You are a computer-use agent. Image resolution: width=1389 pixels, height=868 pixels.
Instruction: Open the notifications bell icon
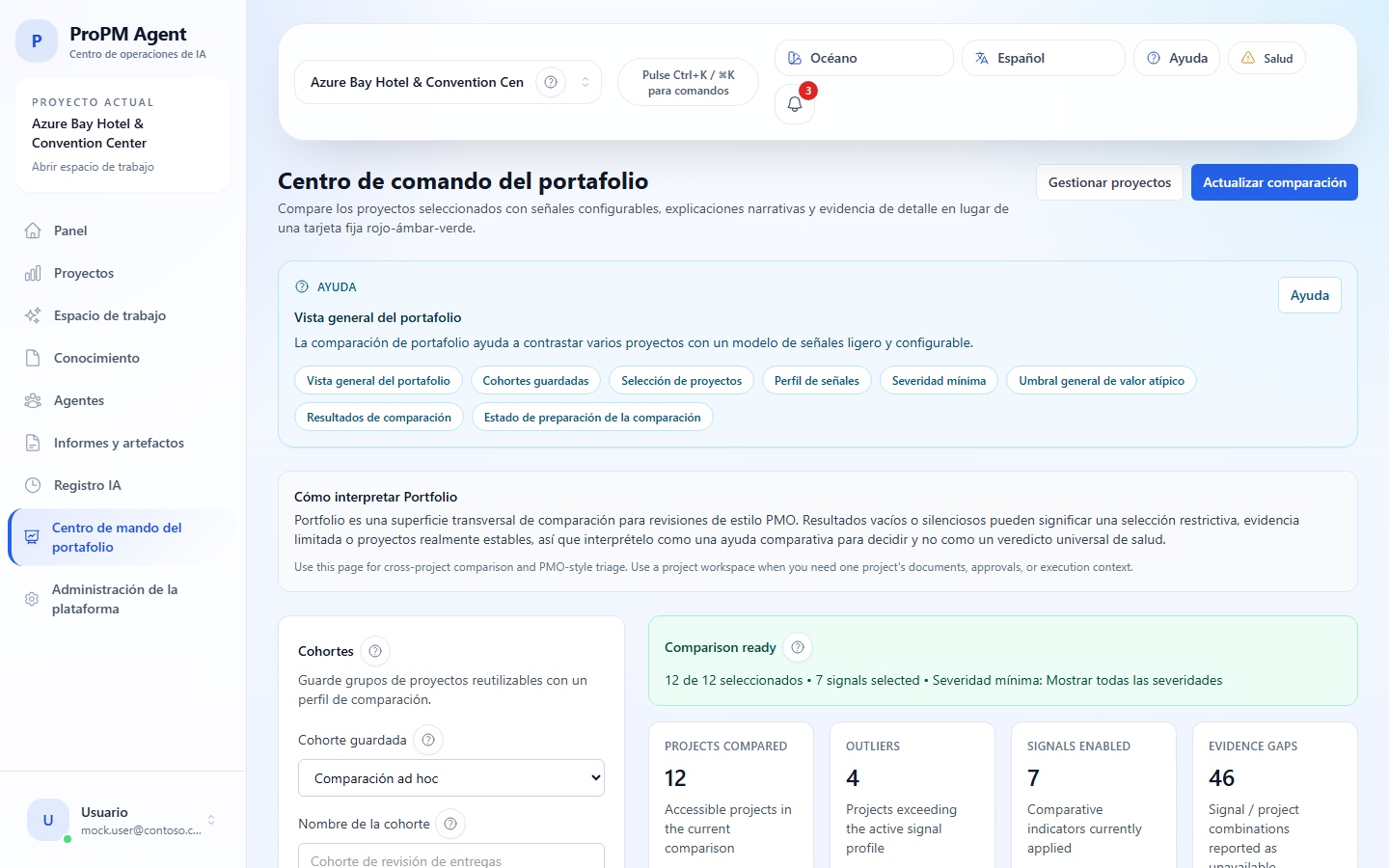795,104
